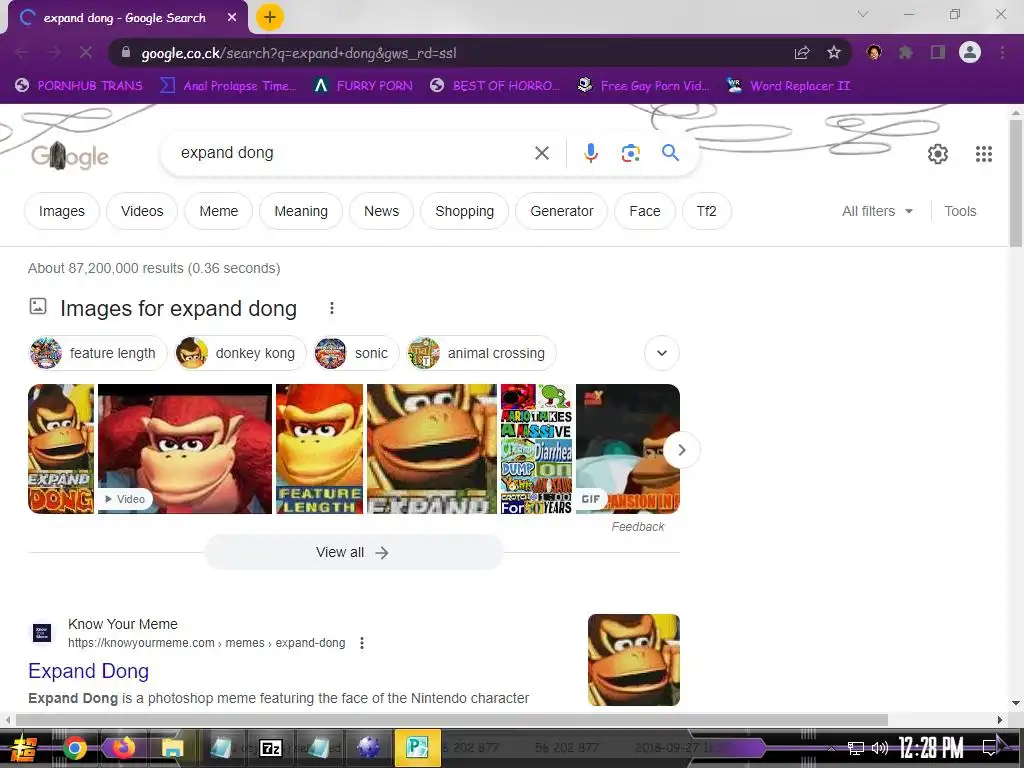This screenshot has height=768, width=1024.
Task: Close the expand dong browser tab
Action: coord(232,18)
